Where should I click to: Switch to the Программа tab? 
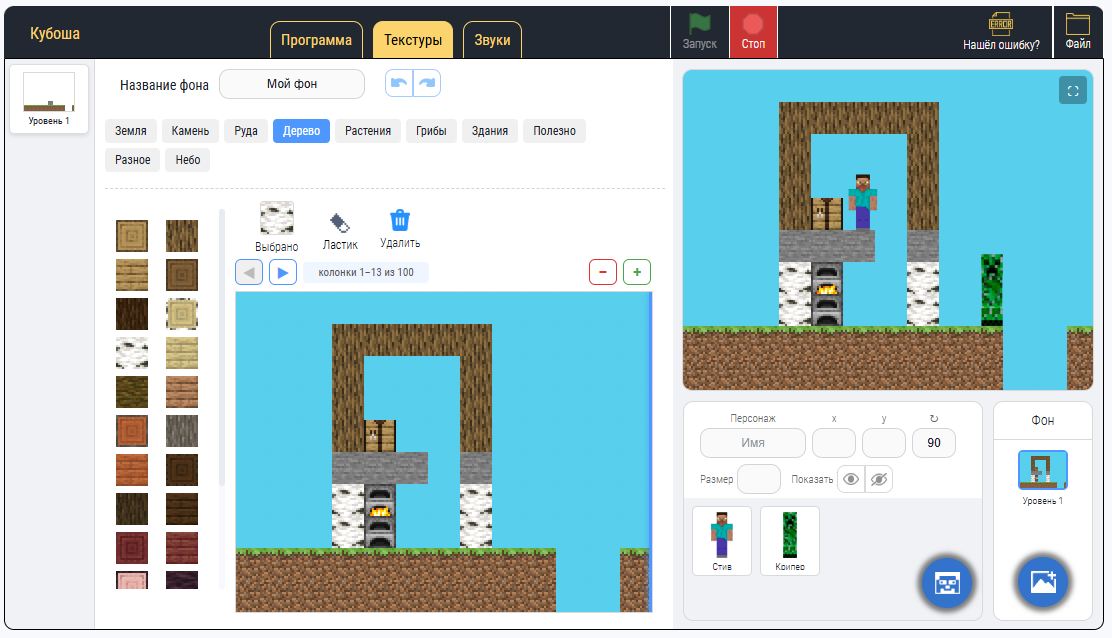pyautogui.click(x=316, y=41)
